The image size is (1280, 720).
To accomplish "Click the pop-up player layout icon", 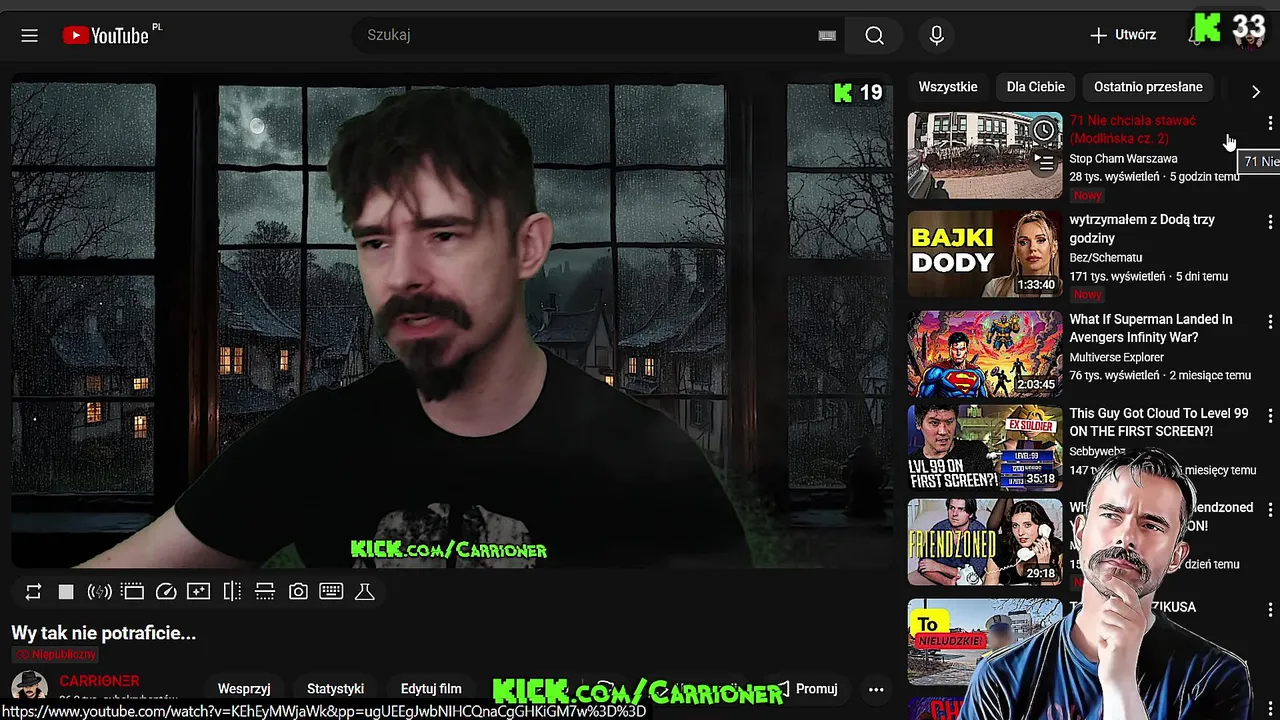I will [265, 592].
